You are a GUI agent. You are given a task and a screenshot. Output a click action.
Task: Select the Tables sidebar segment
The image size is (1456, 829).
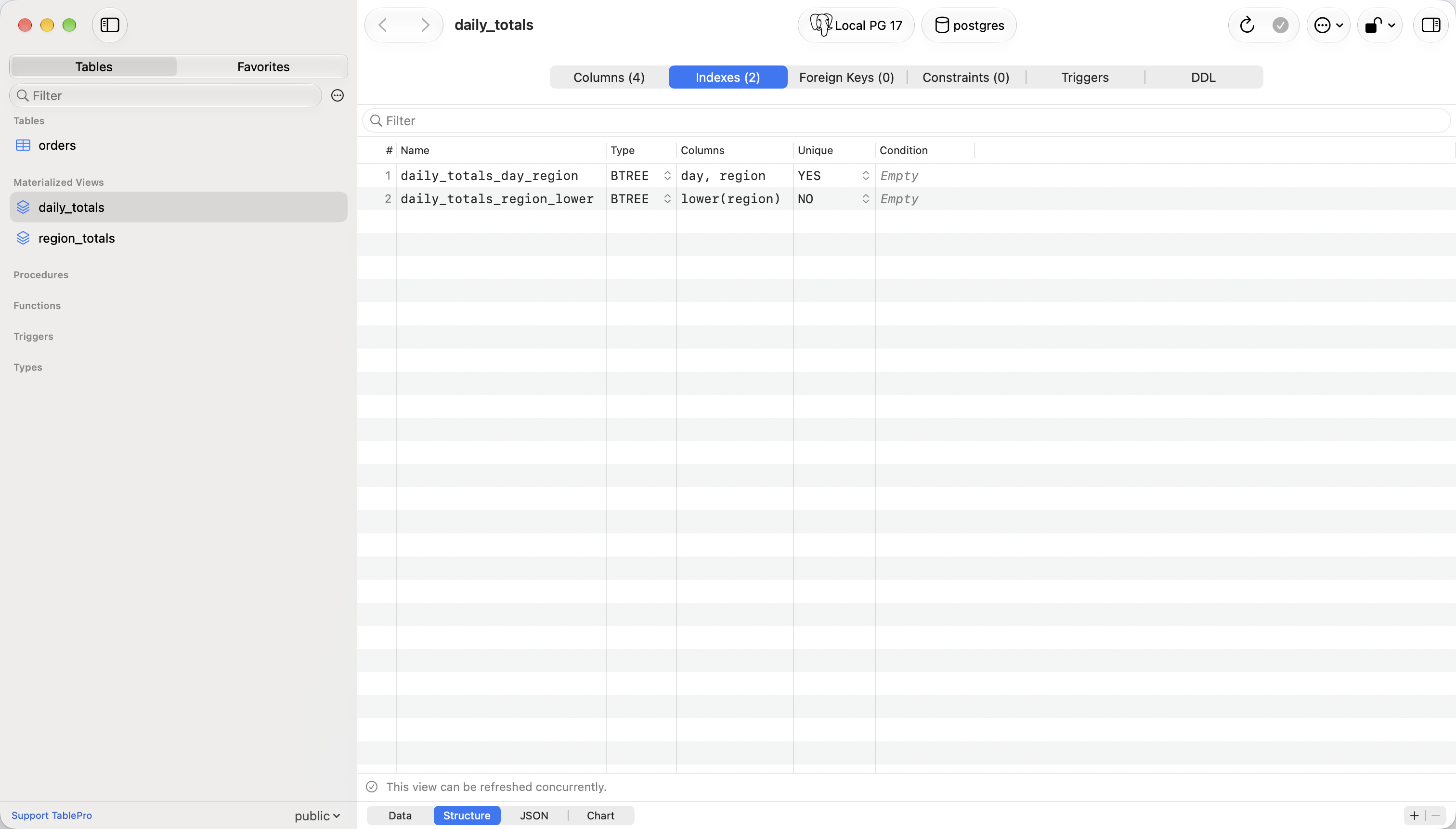pyautogui.click(x=94, y=66)
